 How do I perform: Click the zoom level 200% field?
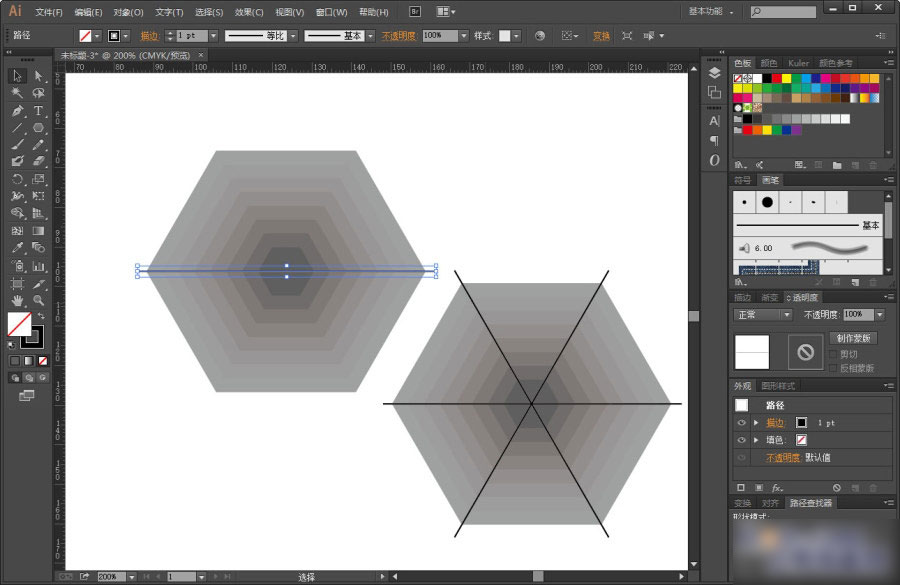[111, 576]
